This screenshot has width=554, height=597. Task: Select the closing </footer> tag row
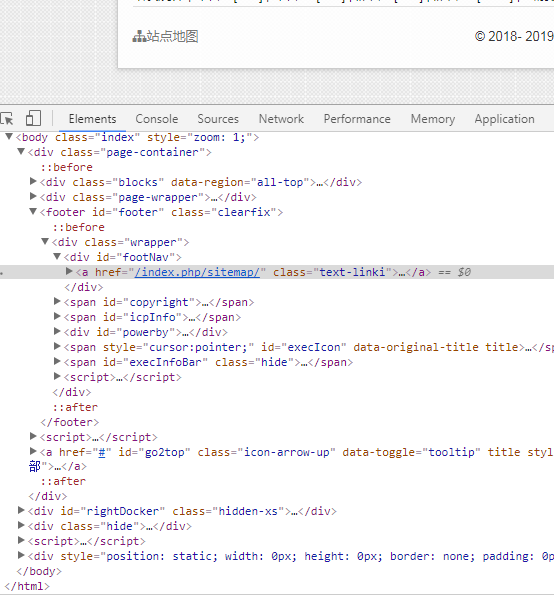click(70, 422)
